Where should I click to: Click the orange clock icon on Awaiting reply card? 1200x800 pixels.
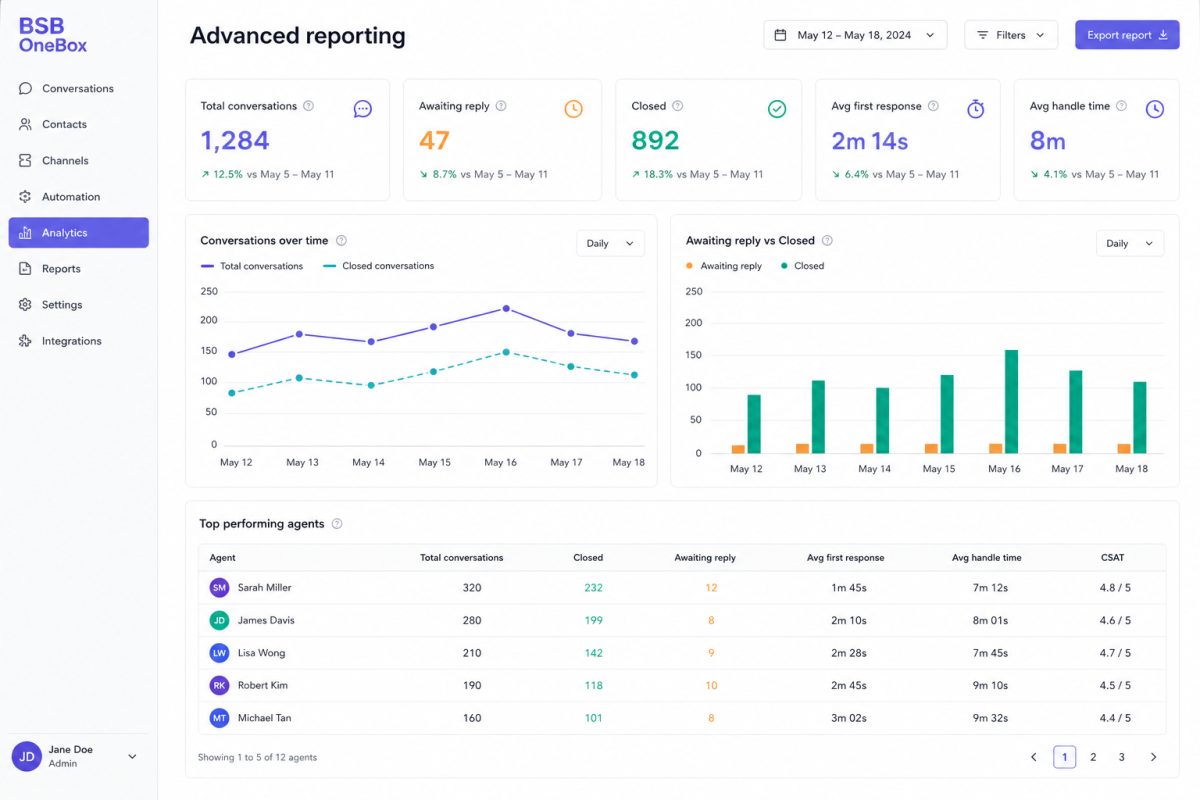coord(573,109)
